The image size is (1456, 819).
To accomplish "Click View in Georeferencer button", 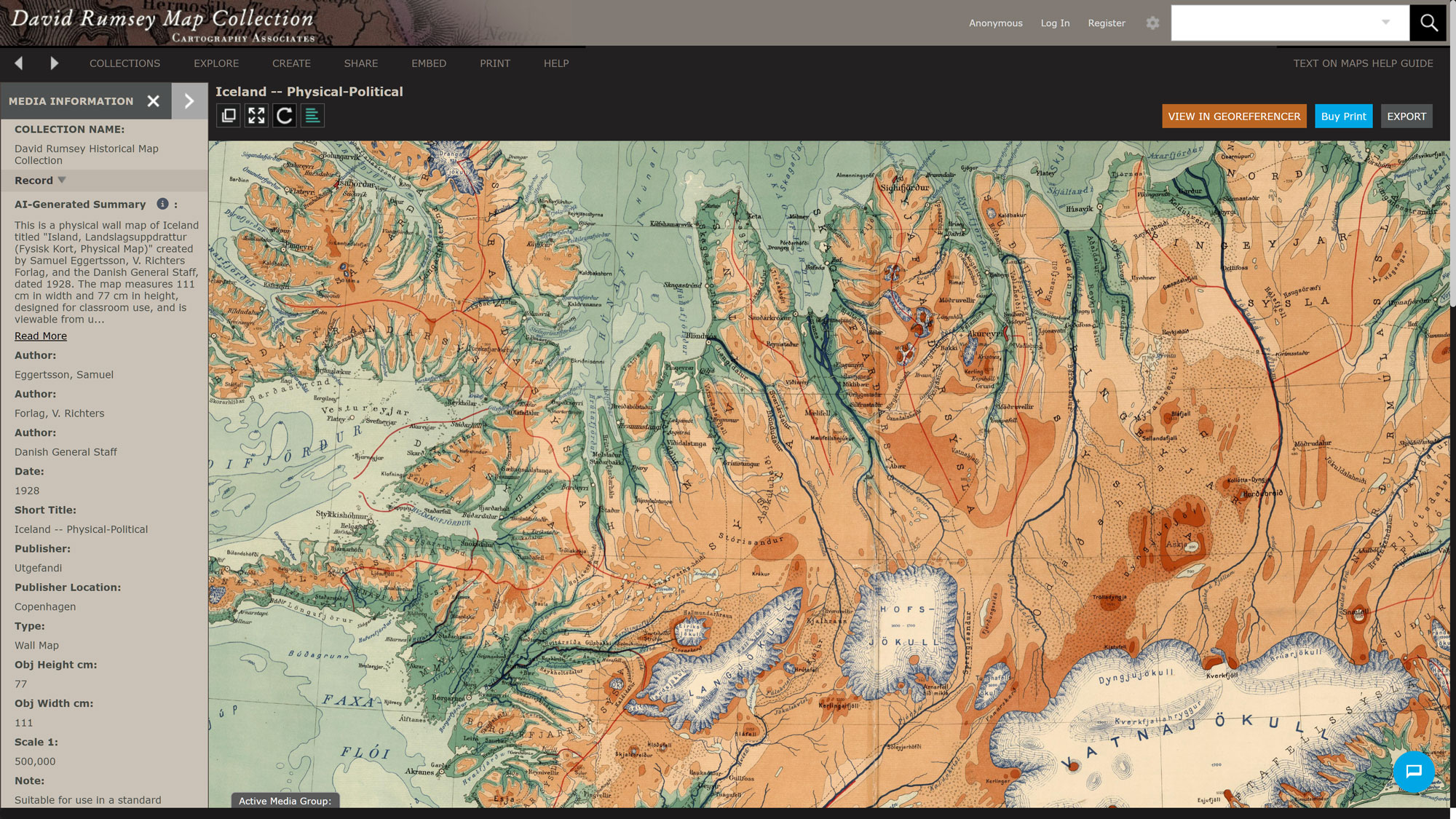I will point(1234,116).
